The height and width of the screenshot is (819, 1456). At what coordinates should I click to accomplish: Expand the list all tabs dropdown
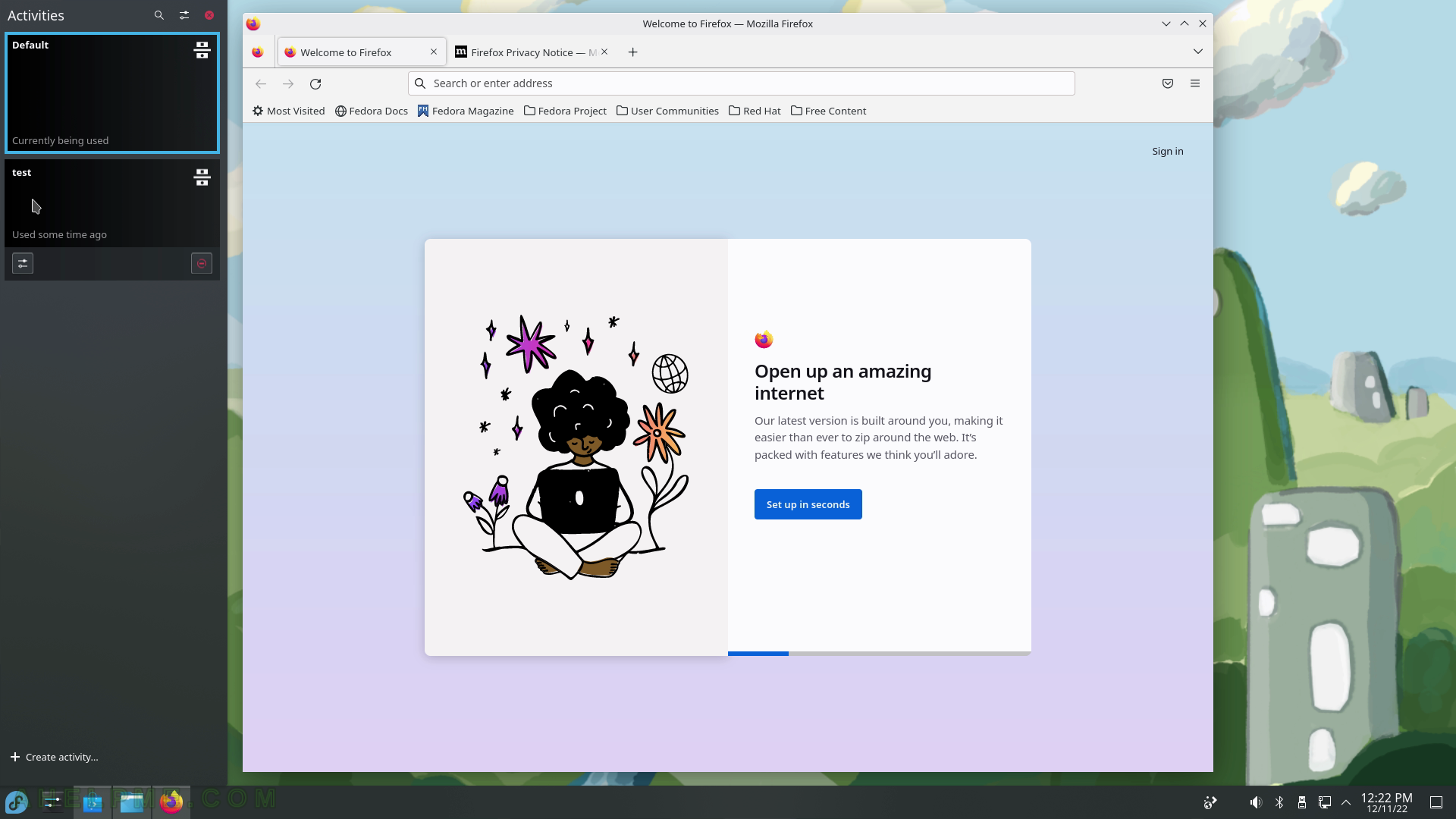pos(1198,52)
